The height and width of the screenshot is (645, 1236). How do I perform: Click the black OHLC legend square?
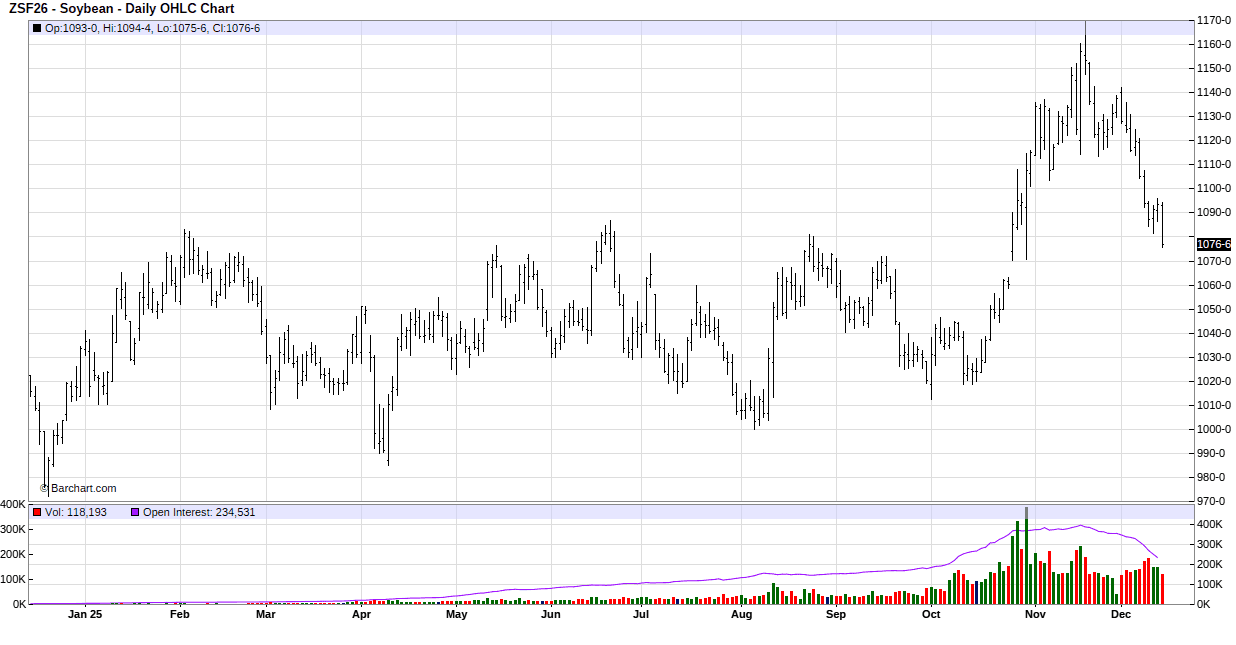coord(37,28)
